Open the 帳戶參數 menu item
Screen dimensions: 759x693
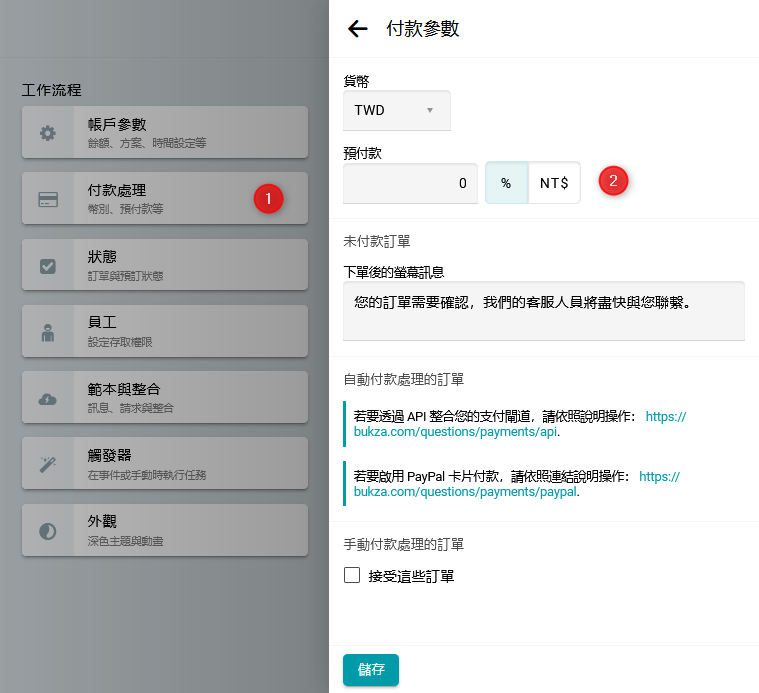tap(190, 132)
